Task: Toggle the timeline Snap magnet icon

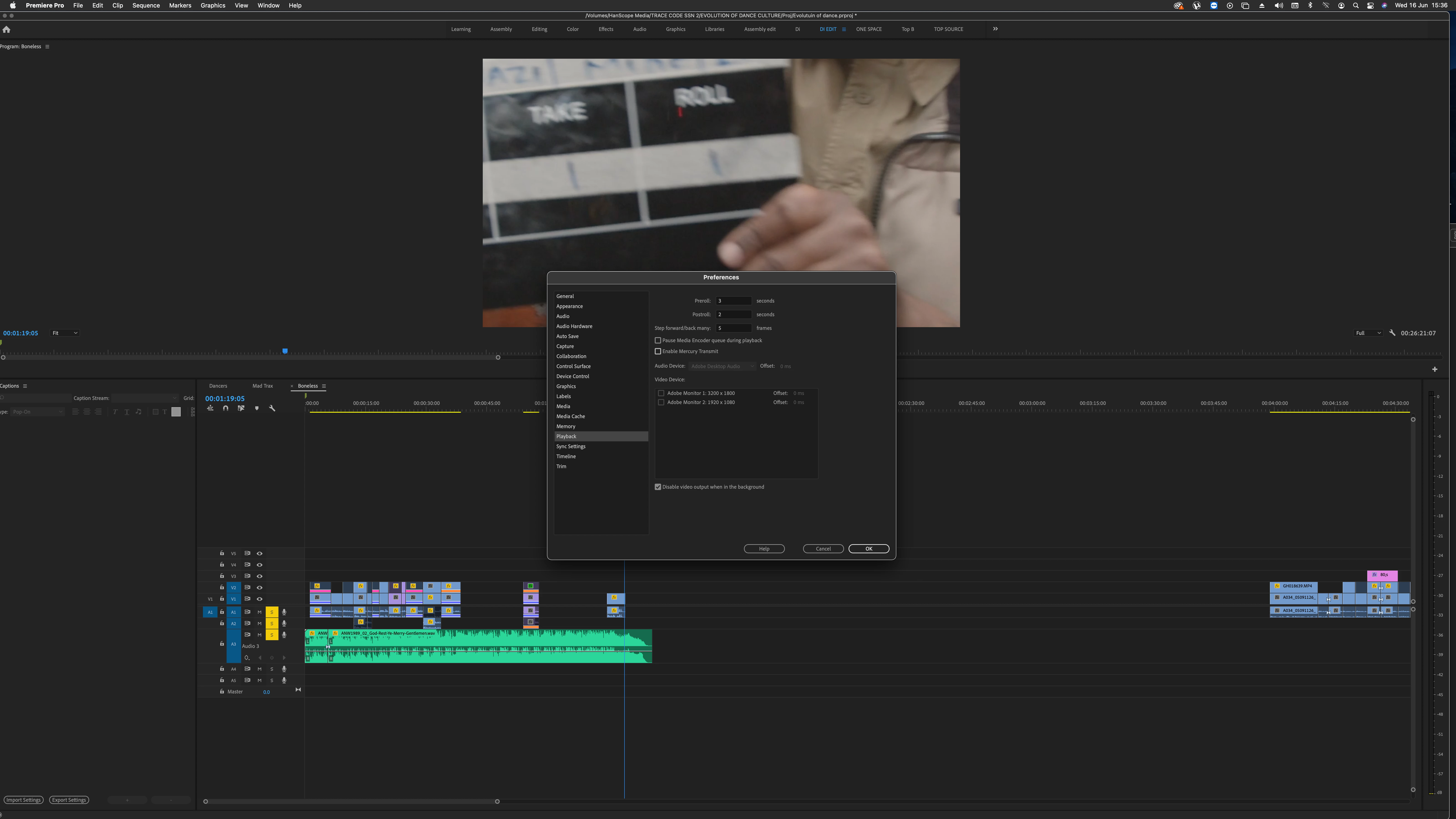Action: point(225,408)
